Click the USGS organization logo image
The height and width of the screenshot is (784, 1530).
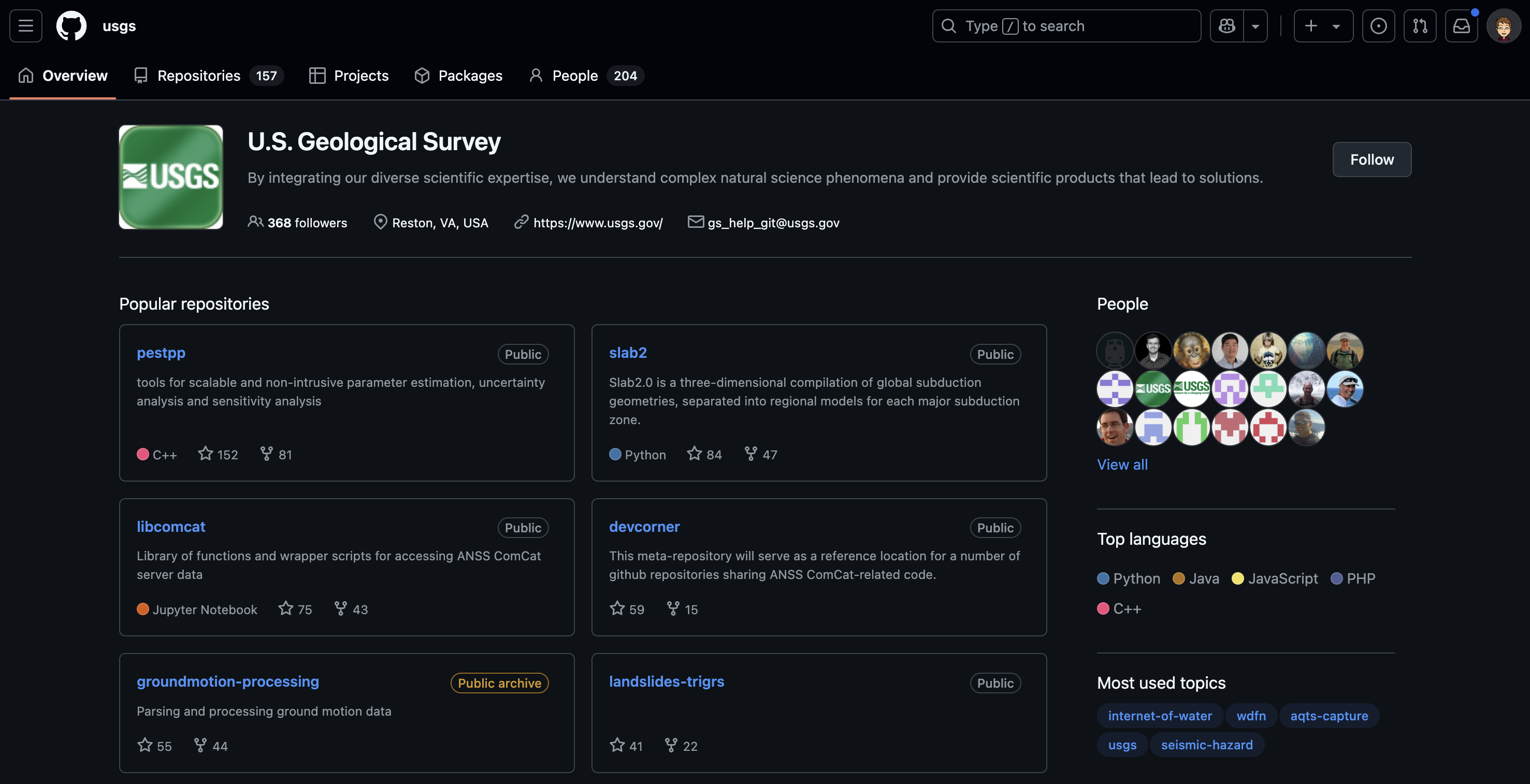tap(171, 177)
